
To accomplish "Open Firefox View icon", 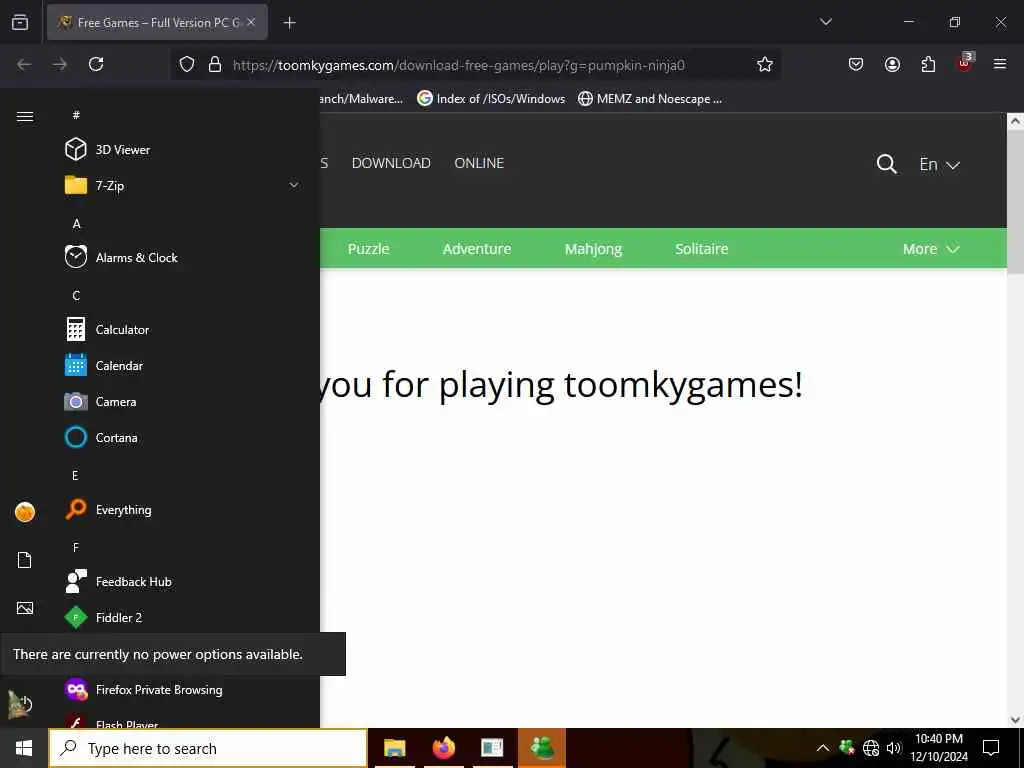I will 20,22.
